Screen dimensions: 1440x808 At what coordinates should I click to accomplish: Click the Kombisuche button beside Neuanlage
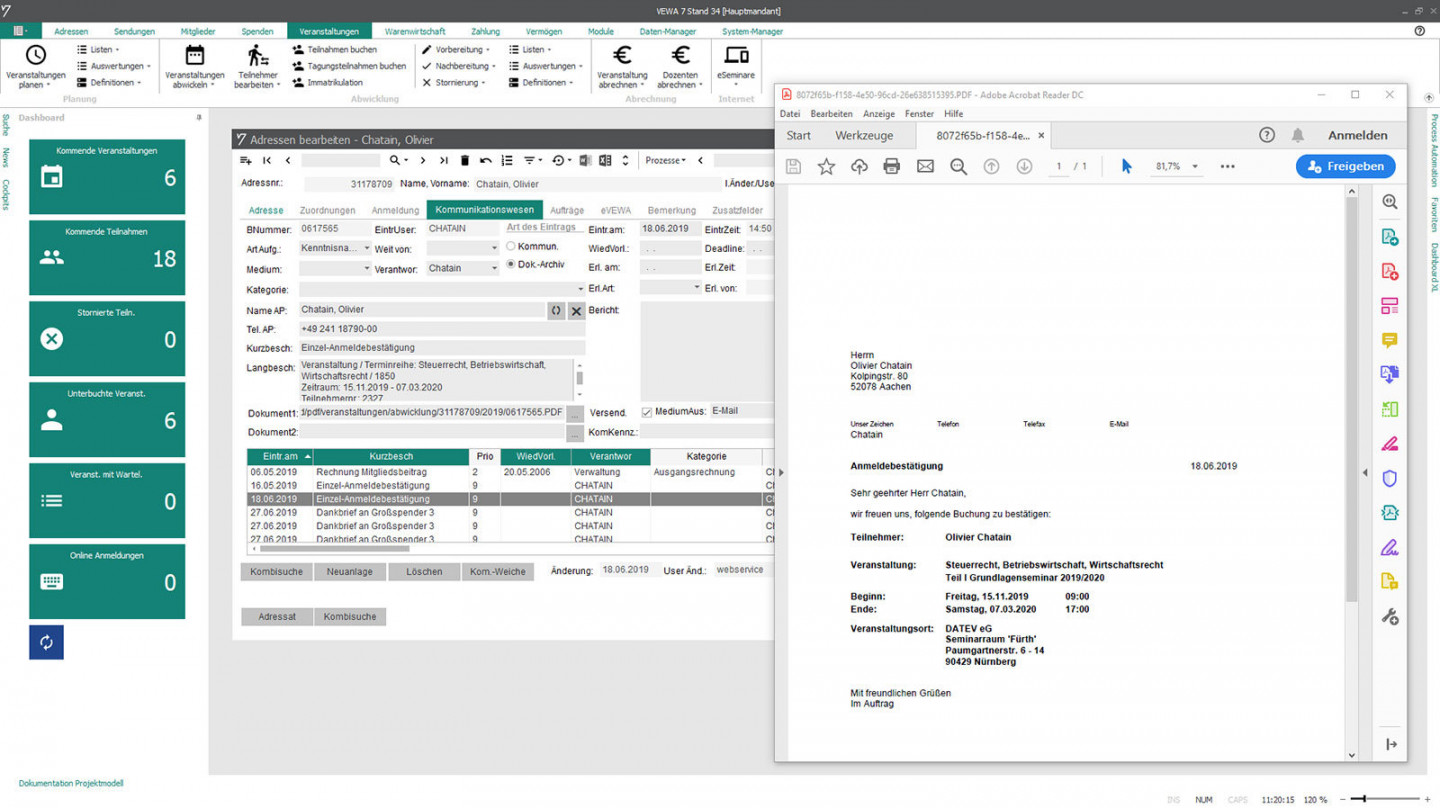(x=277, y=572)
